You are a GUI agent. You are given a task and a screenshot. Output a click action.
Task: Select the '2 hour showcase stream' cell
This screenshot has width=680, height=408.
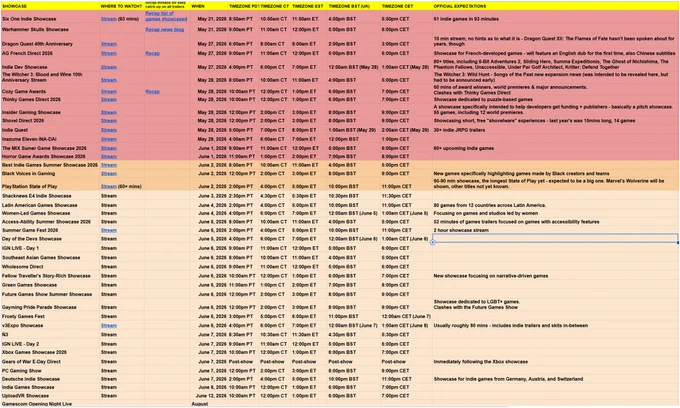coord(556,230)
